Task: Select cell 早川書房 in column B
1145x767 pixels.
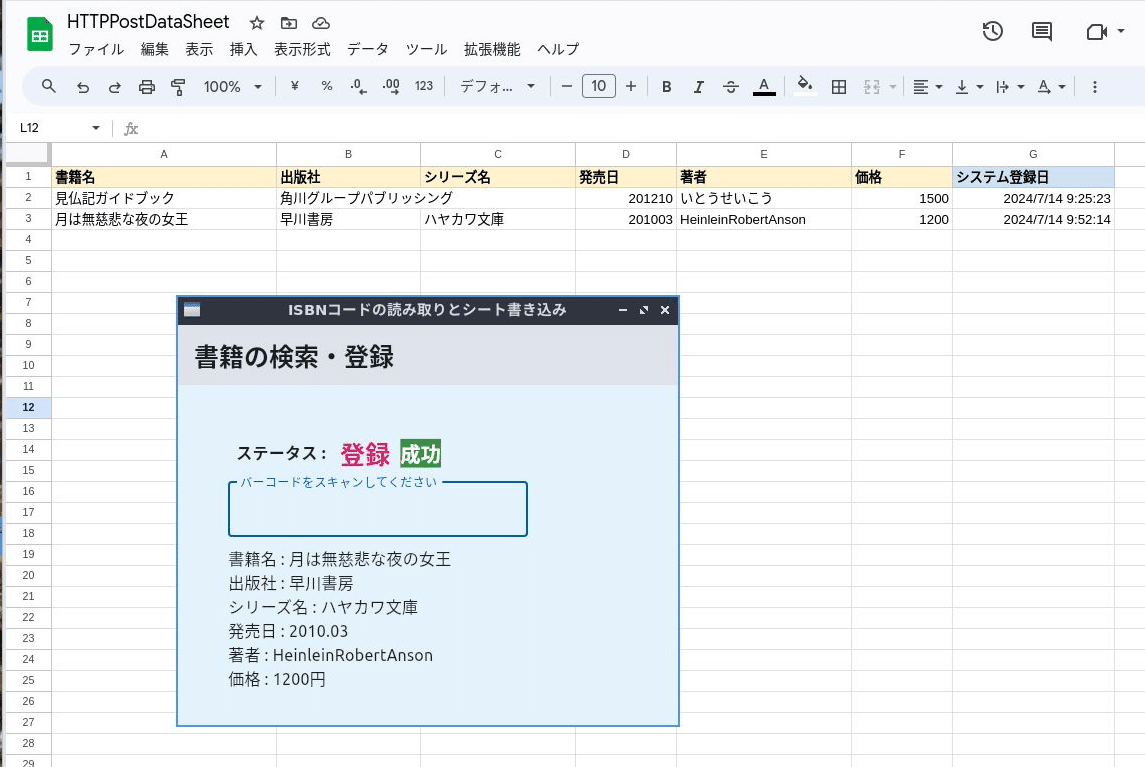Action: [348, 219]
